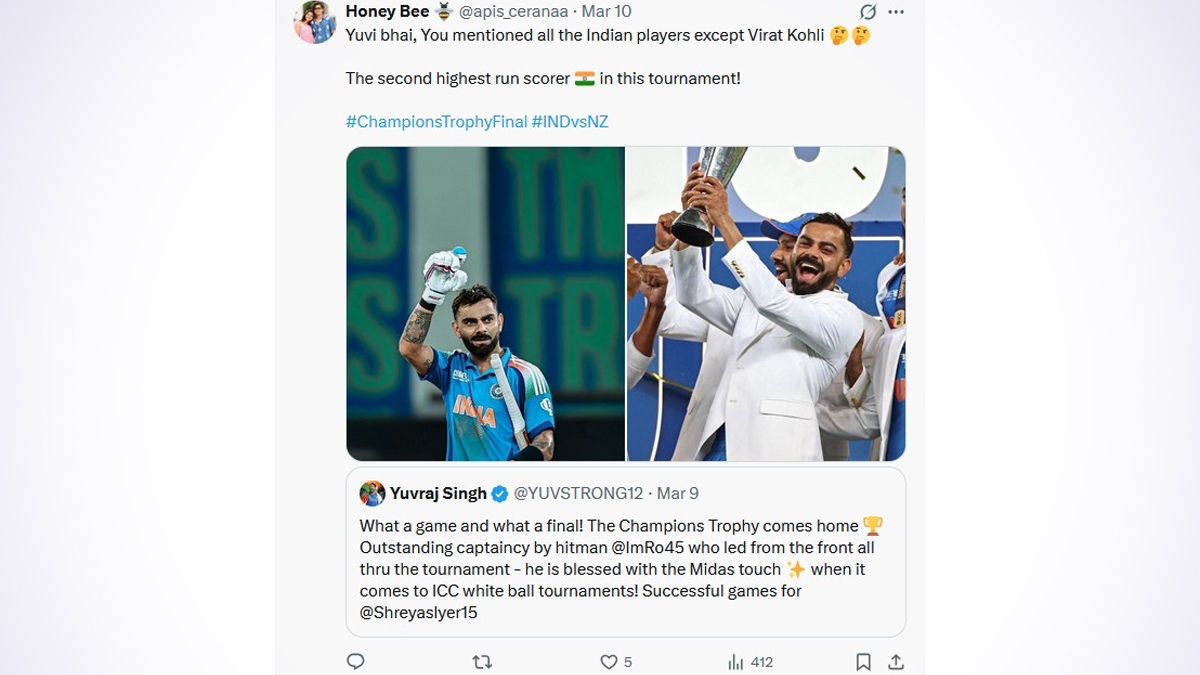Image resolution: width=1200 pixels, height=675 pixels.
Task: Click Yuvraj Singh's small avatar
Action: tap(372, 493)
